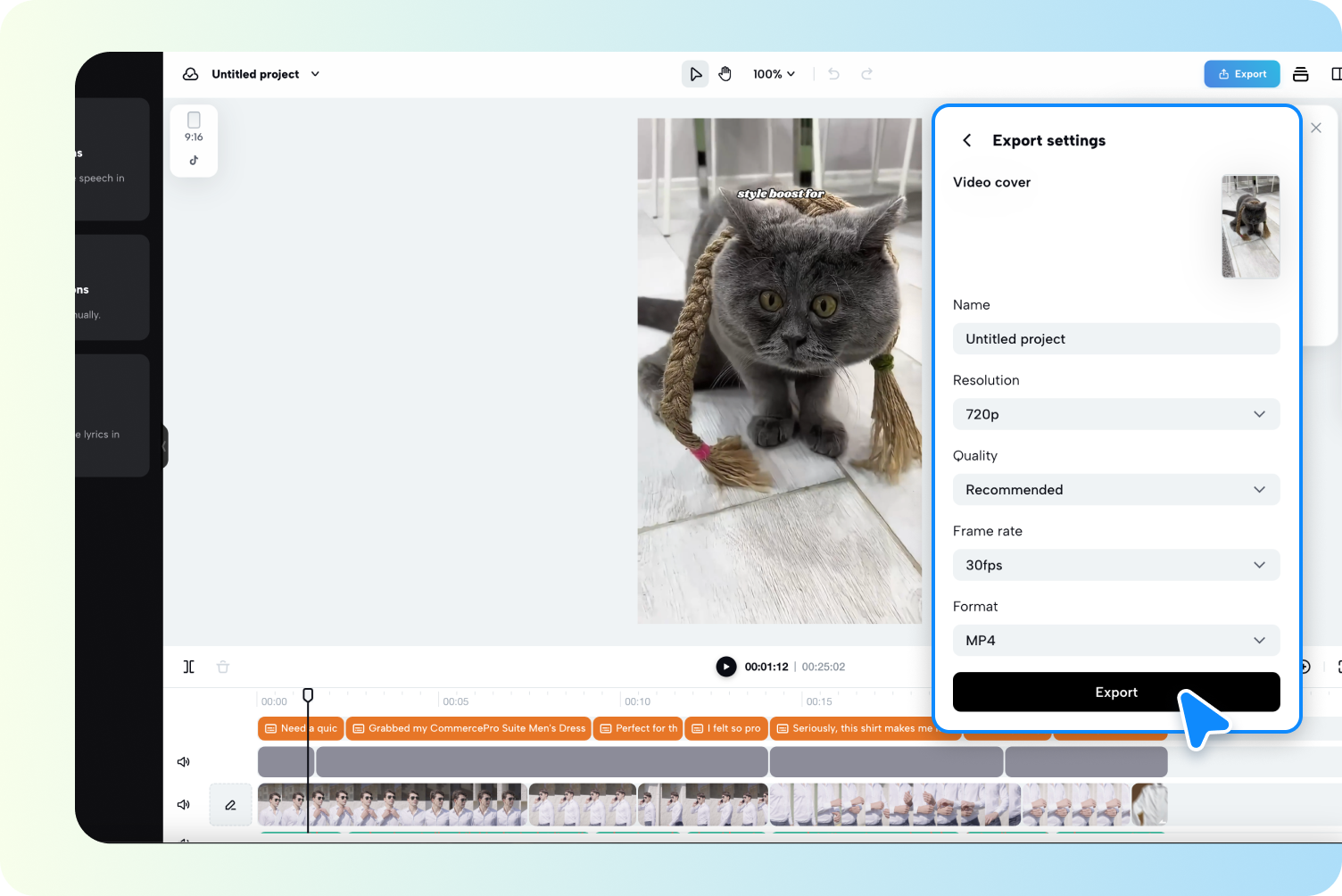
Task: Click the Untitled project name input field
Action: tap(1116, 338)
